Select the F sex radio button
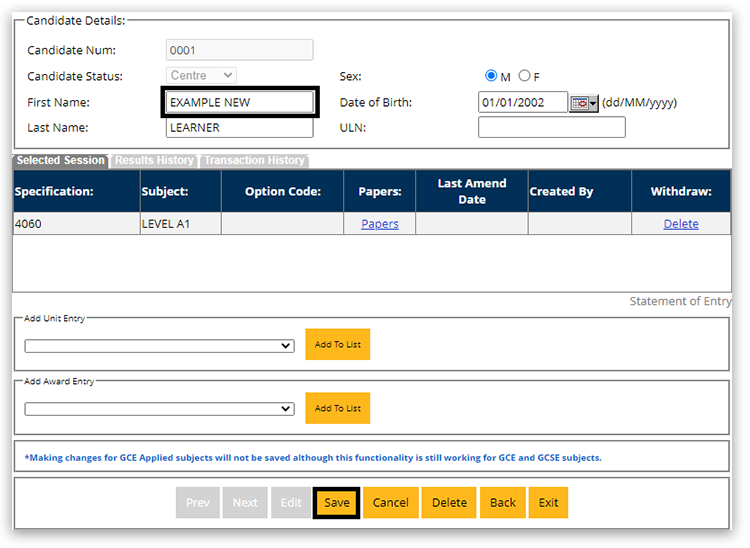This screenshot has width=750, height=548. pyautogui.click(x=524, y=76)
